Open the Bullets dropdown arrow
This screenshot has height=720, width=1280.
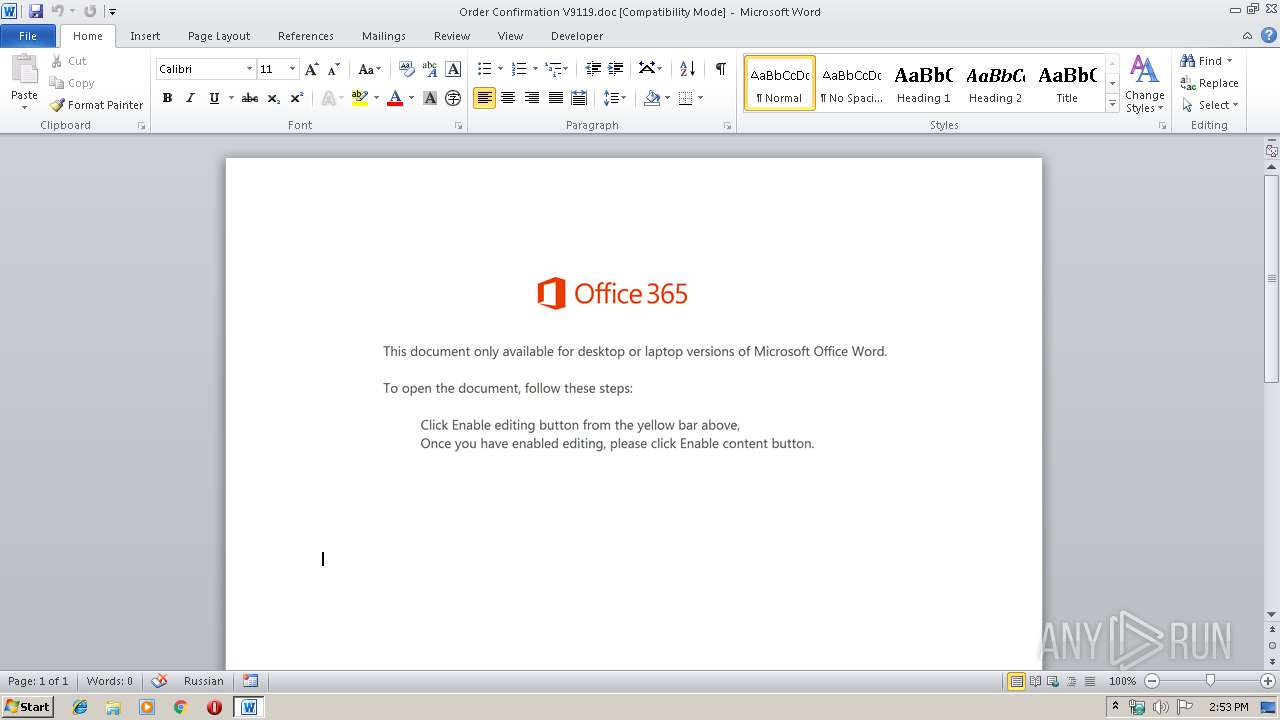click(501, 69)
